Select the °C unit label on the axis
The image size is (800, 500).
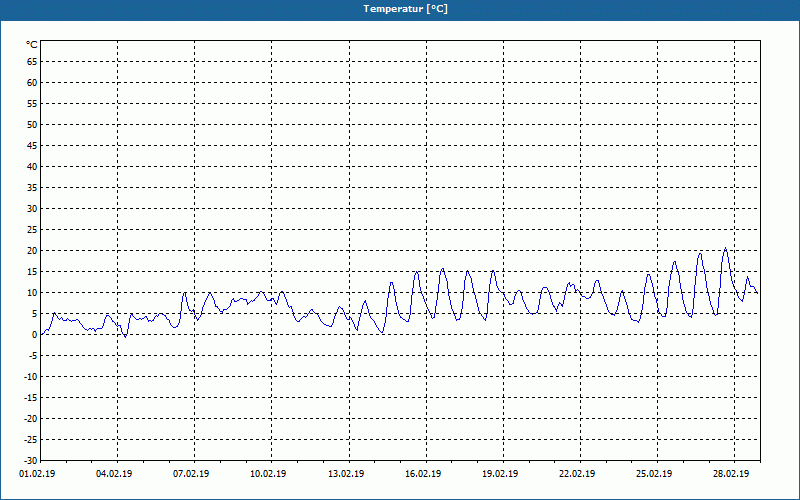[x=32, y=45]
